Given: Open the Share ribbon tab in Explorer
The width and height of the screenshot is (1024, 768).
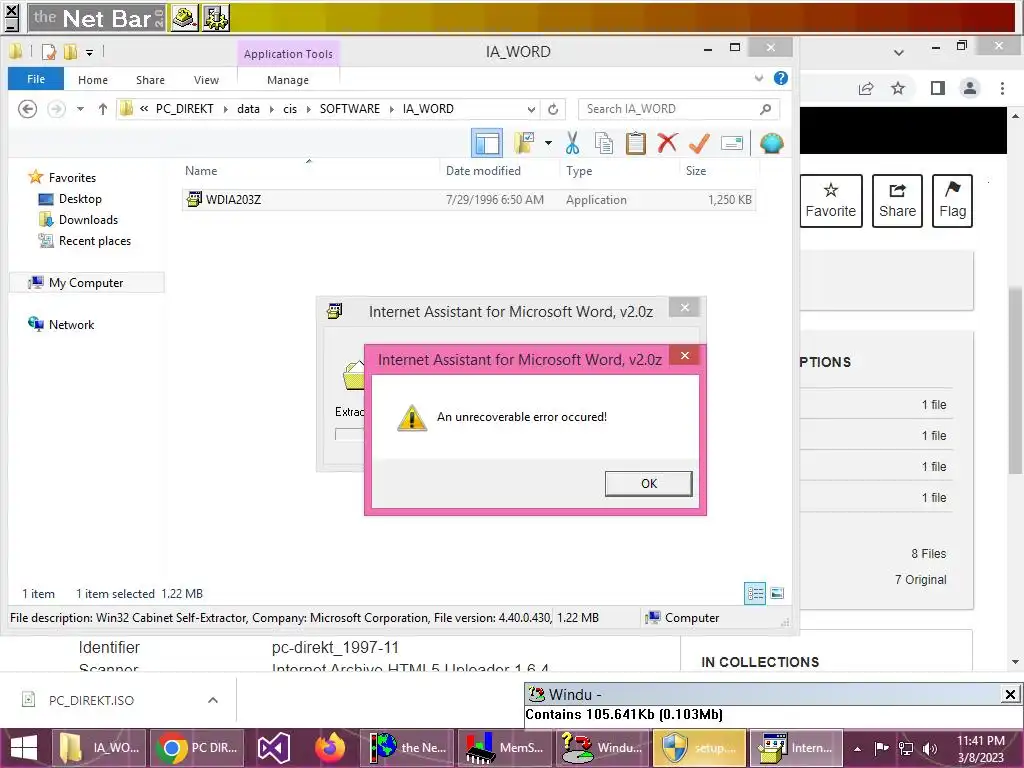Looking at the screenshot, I should [150, 80].
